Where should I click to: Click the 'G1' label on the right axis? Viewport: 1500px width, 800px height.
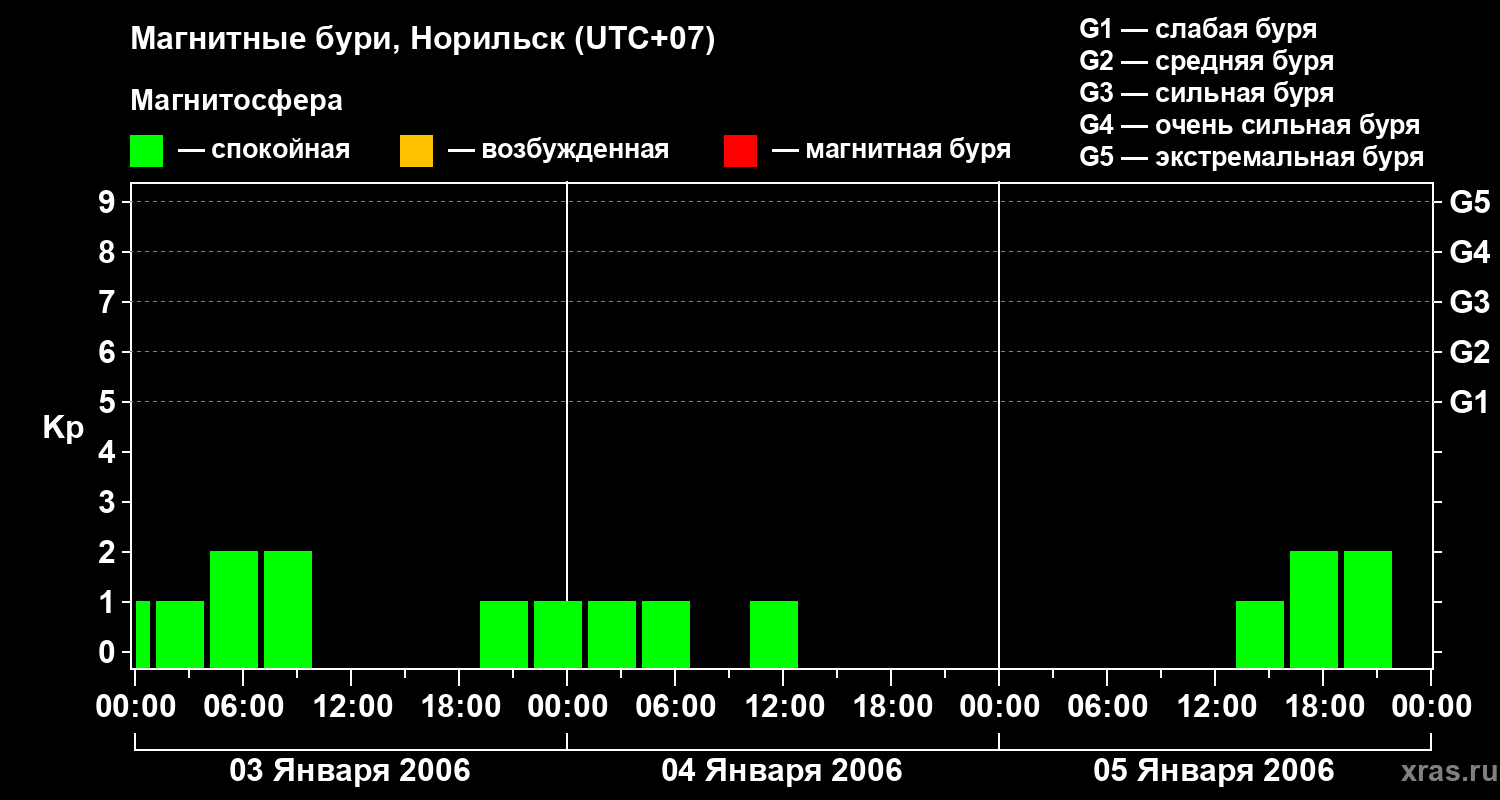[1470, 402]
